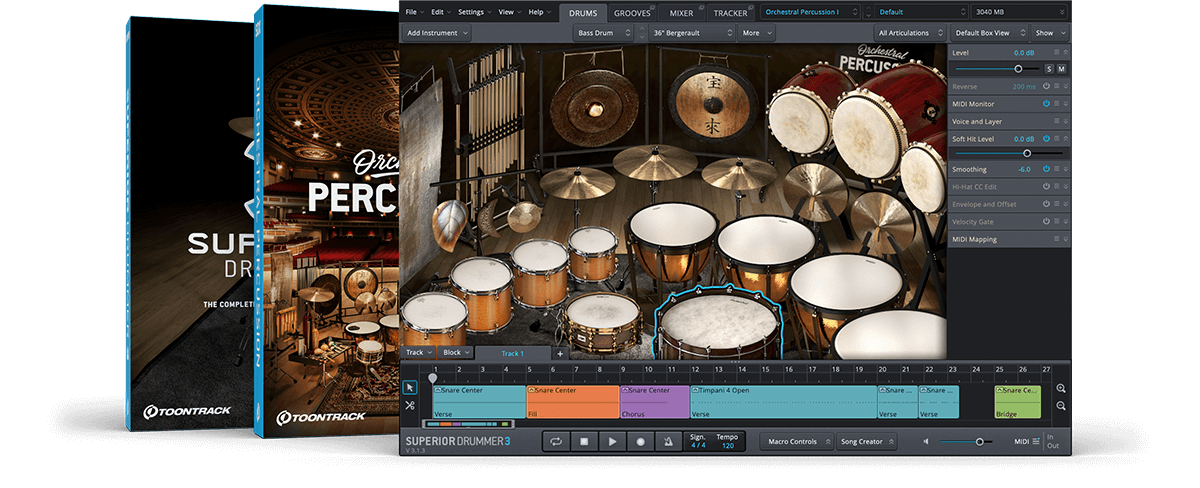The height and width of the screenshot is (488, 1200).
Task: Zoom in on the song track
Action: [x=1060, y=388]
